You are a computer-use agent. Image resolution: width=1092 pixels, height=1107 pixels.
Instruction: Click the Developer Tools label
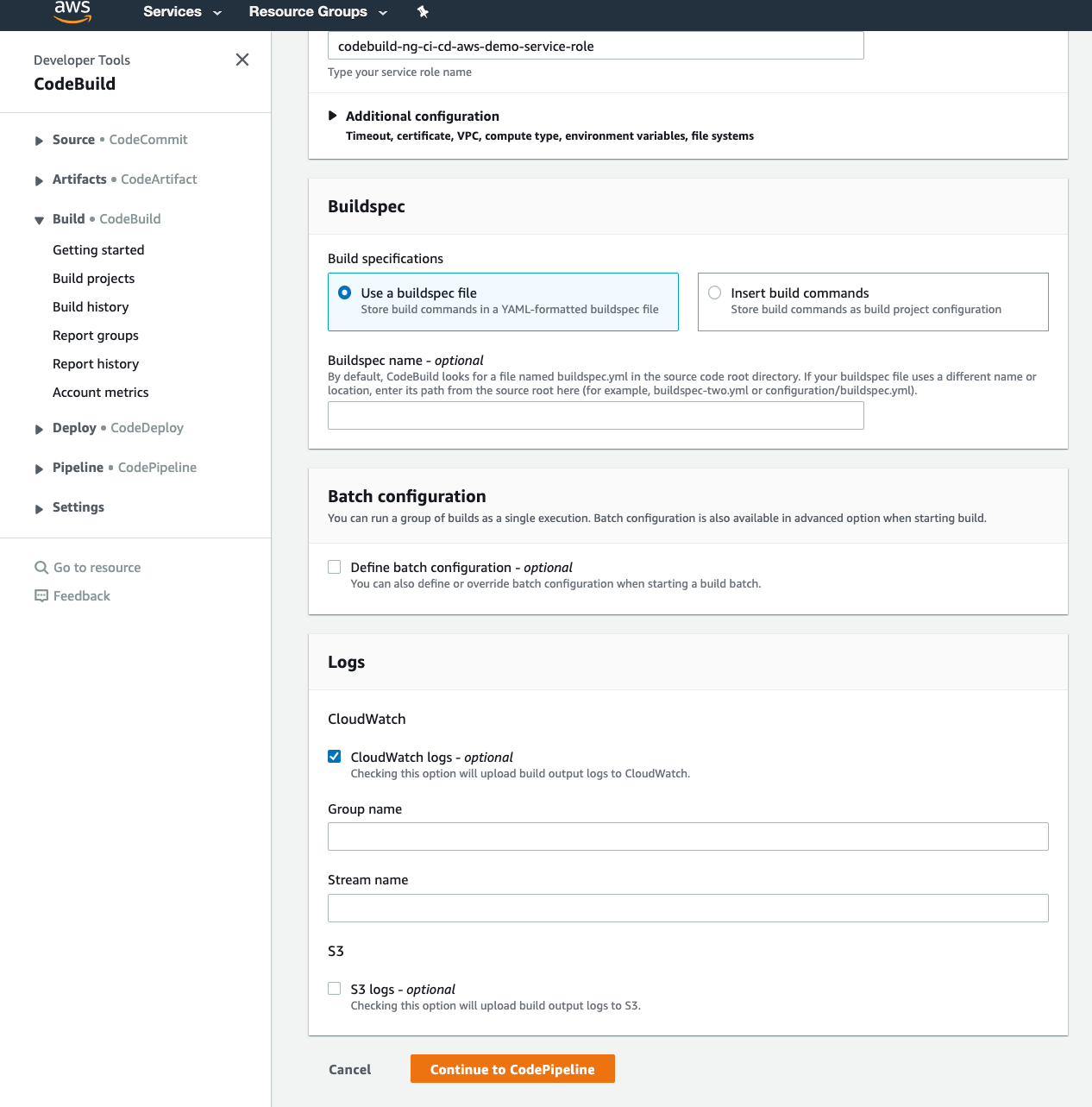(82, 60)
